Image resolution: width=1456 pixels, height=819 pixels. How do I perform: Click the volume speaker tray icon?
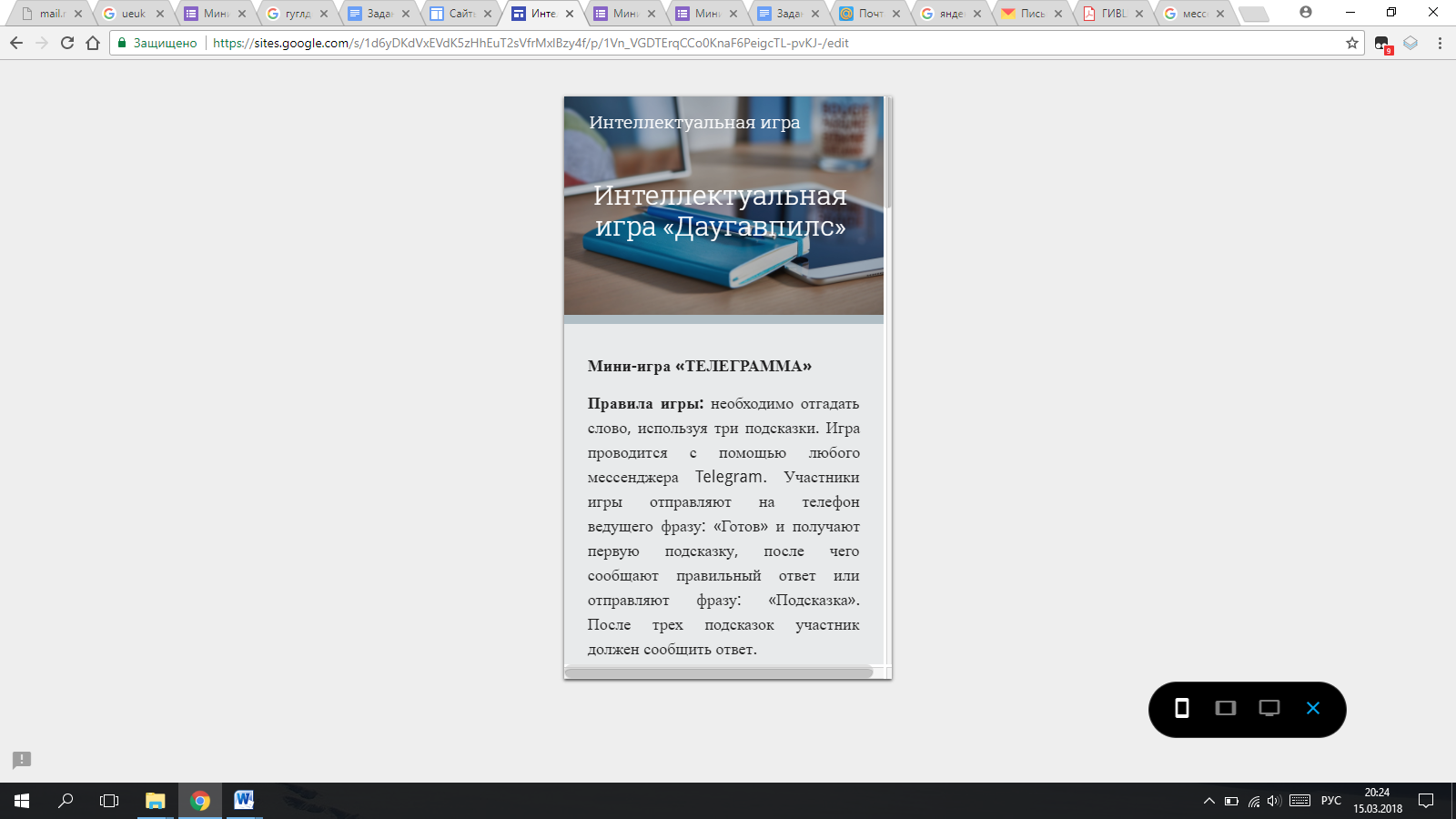click(x=1274, y=801)
